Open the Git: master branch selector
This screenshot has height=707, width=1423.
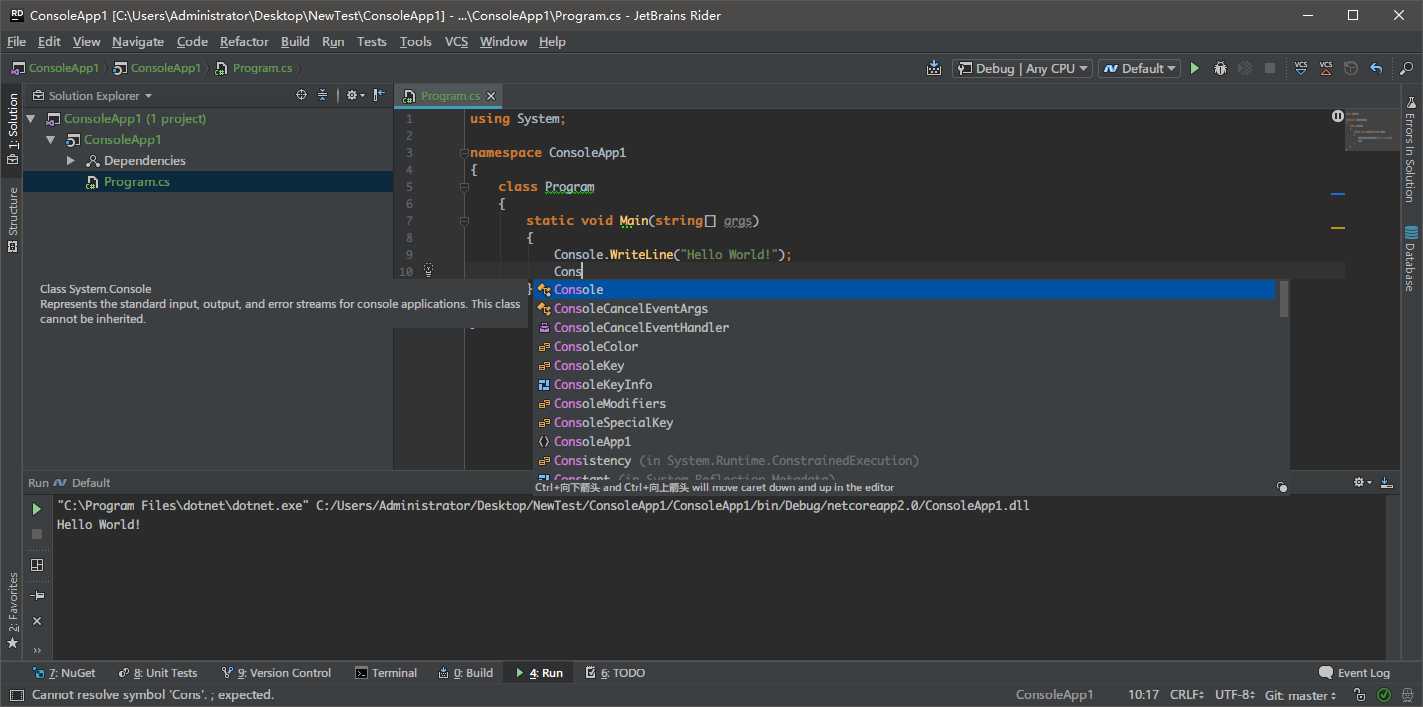1300,695
